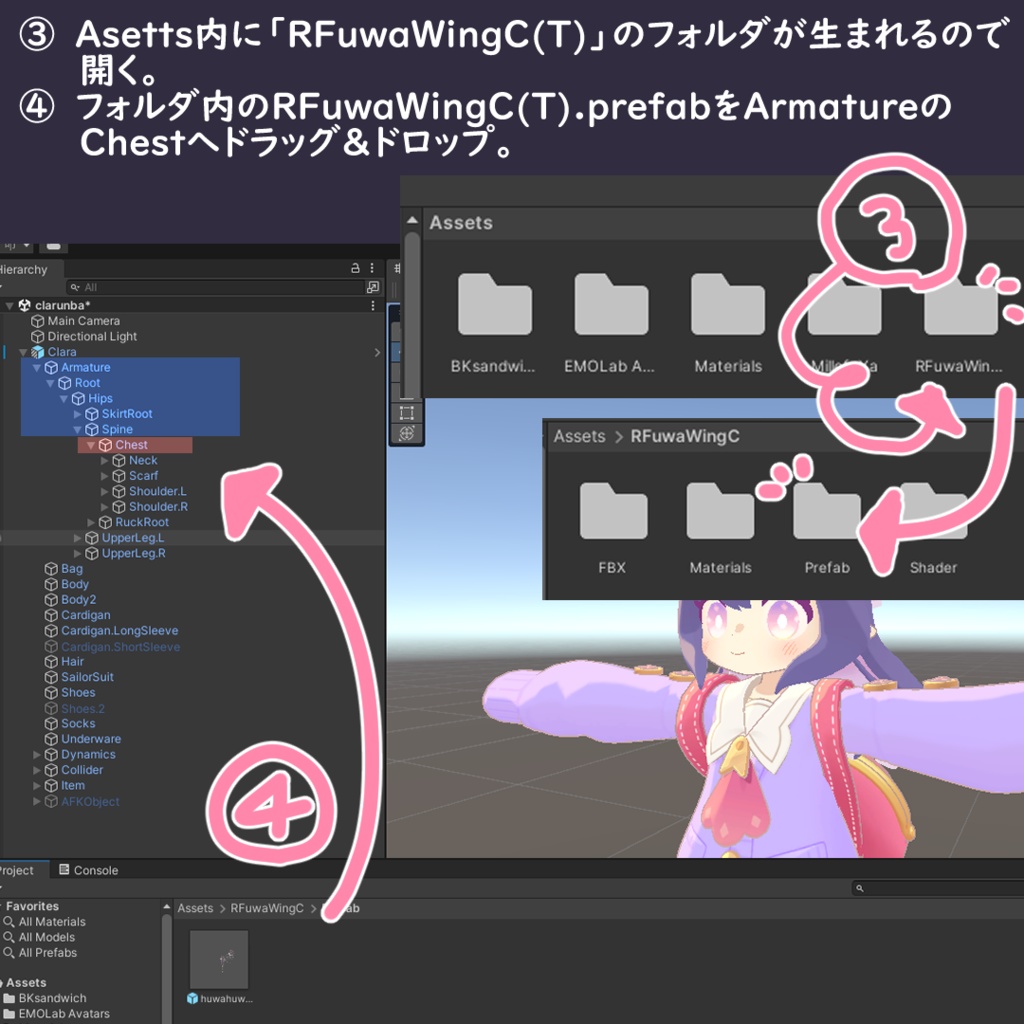Open the Materials folder inside RFuwaWingC
The height and width of the screenshot is (1024, 1024).
(720, 511)
